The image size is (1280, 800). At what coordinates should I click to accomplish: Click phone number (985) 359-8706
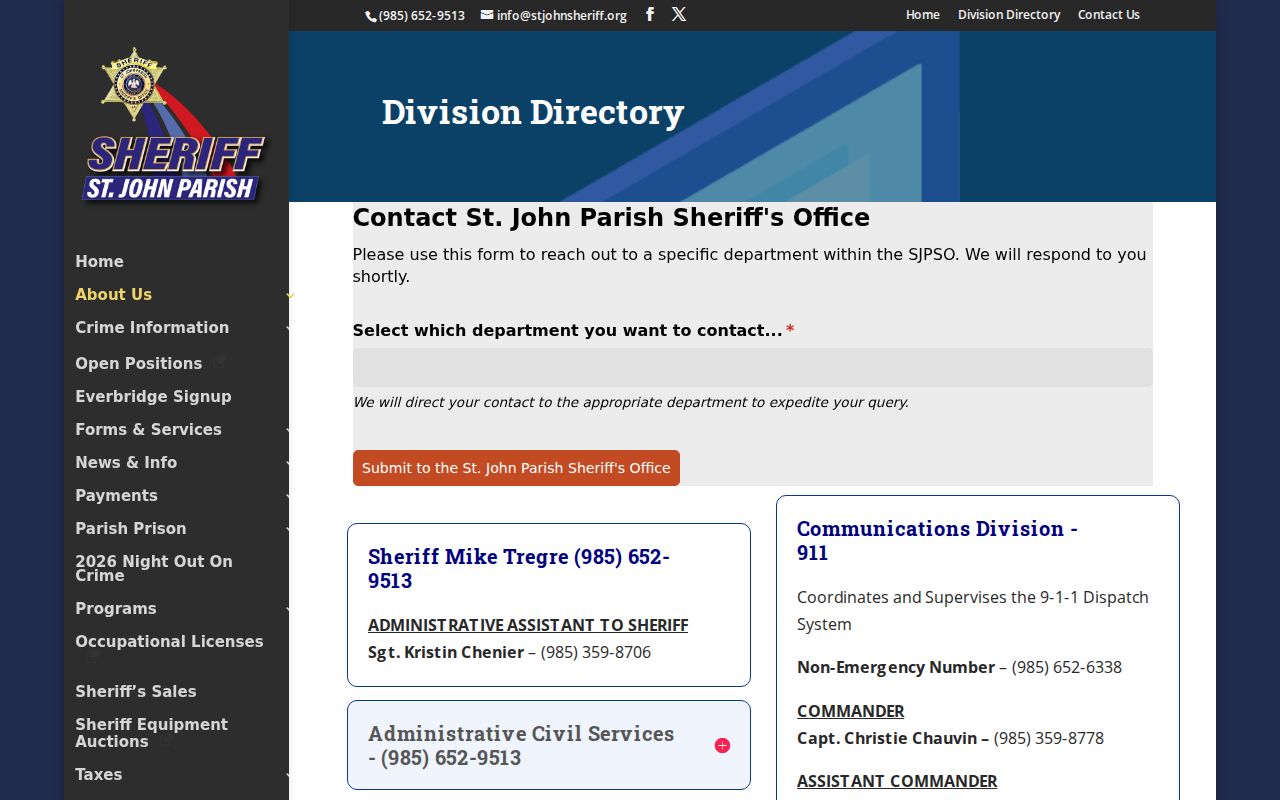pos(596,652)
